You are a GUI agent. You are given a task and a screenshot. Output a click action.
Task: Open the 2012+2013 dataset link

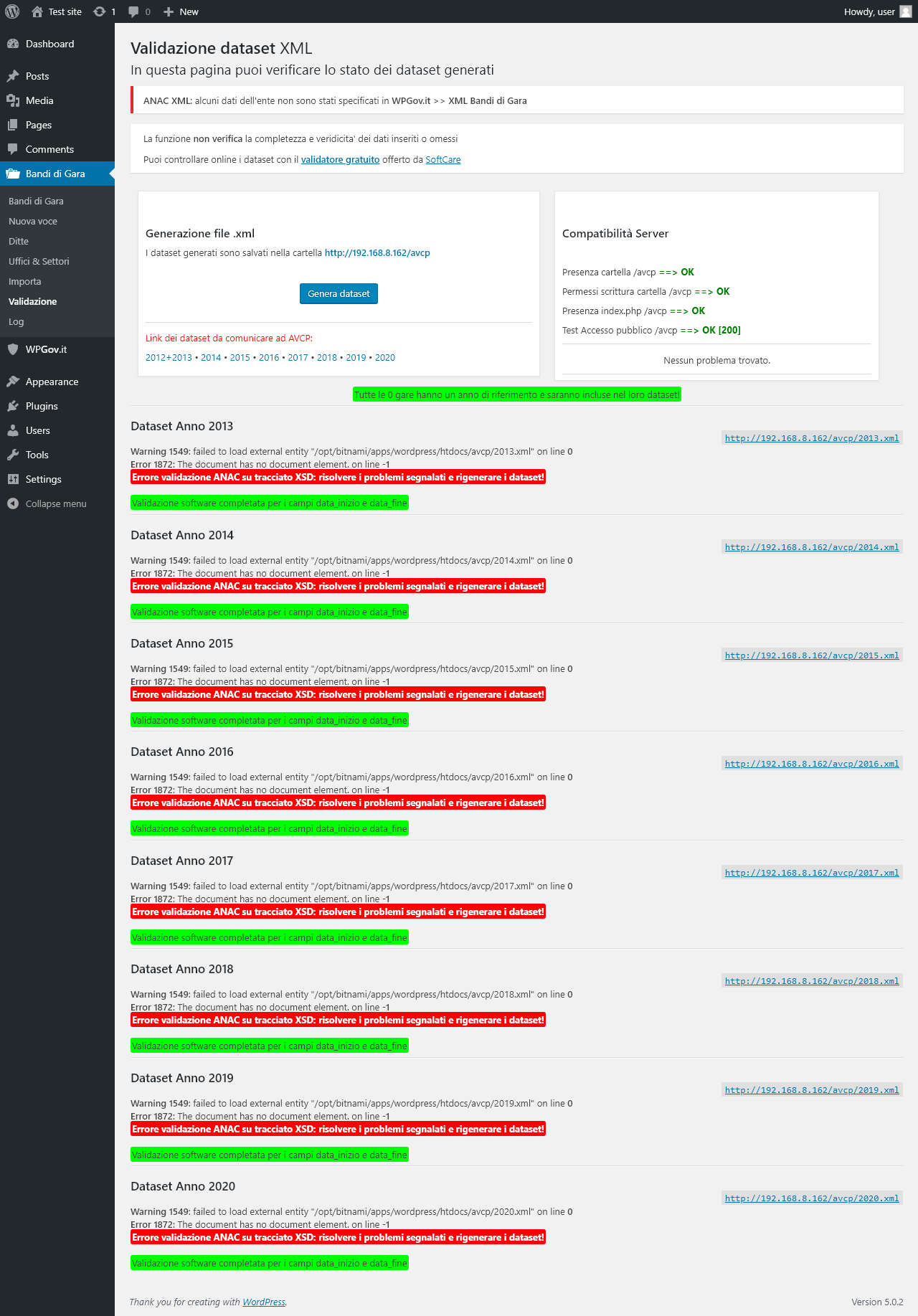(x=169, y=358)
